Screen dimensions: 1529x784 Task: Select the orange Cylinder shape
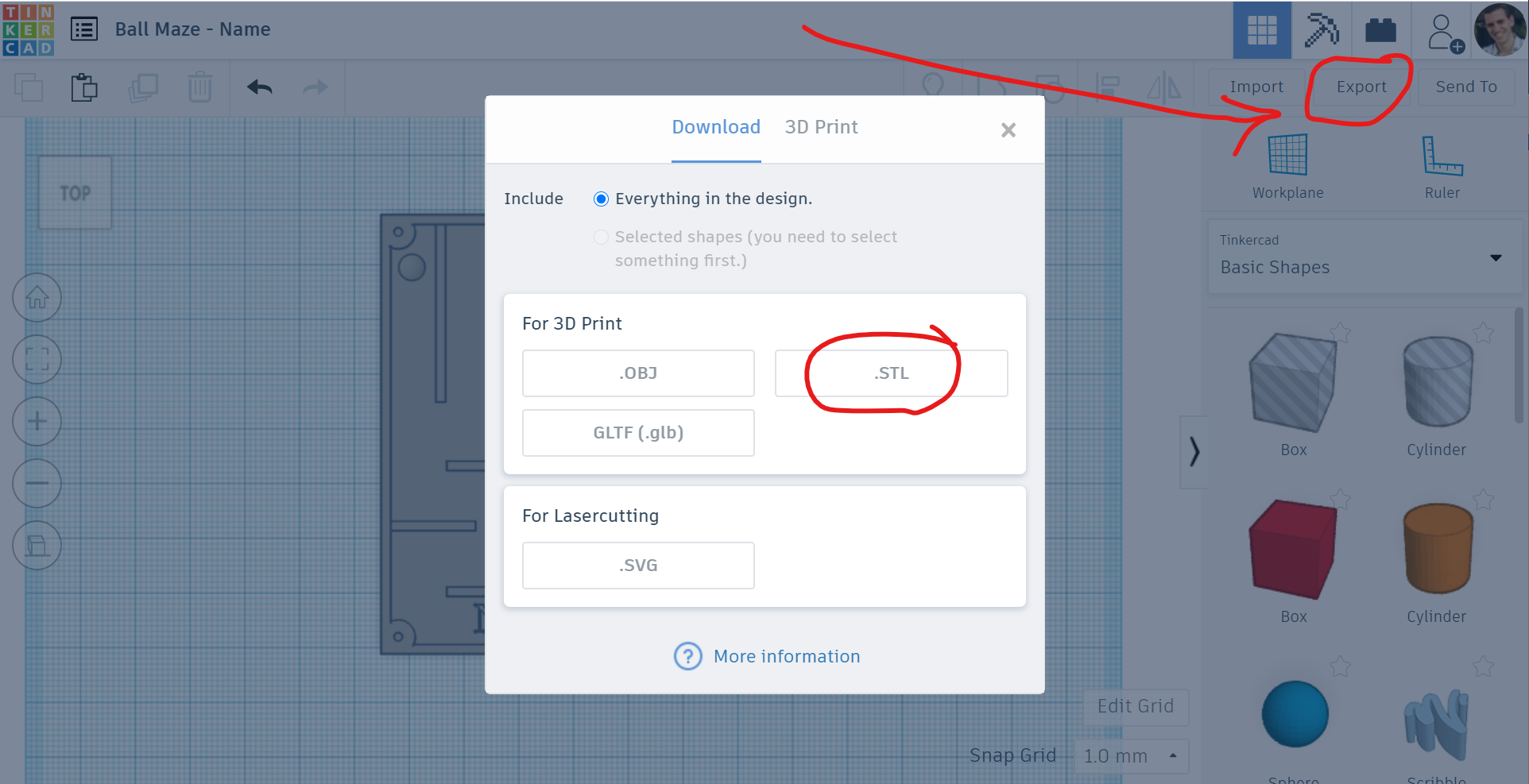point(1438,548)
